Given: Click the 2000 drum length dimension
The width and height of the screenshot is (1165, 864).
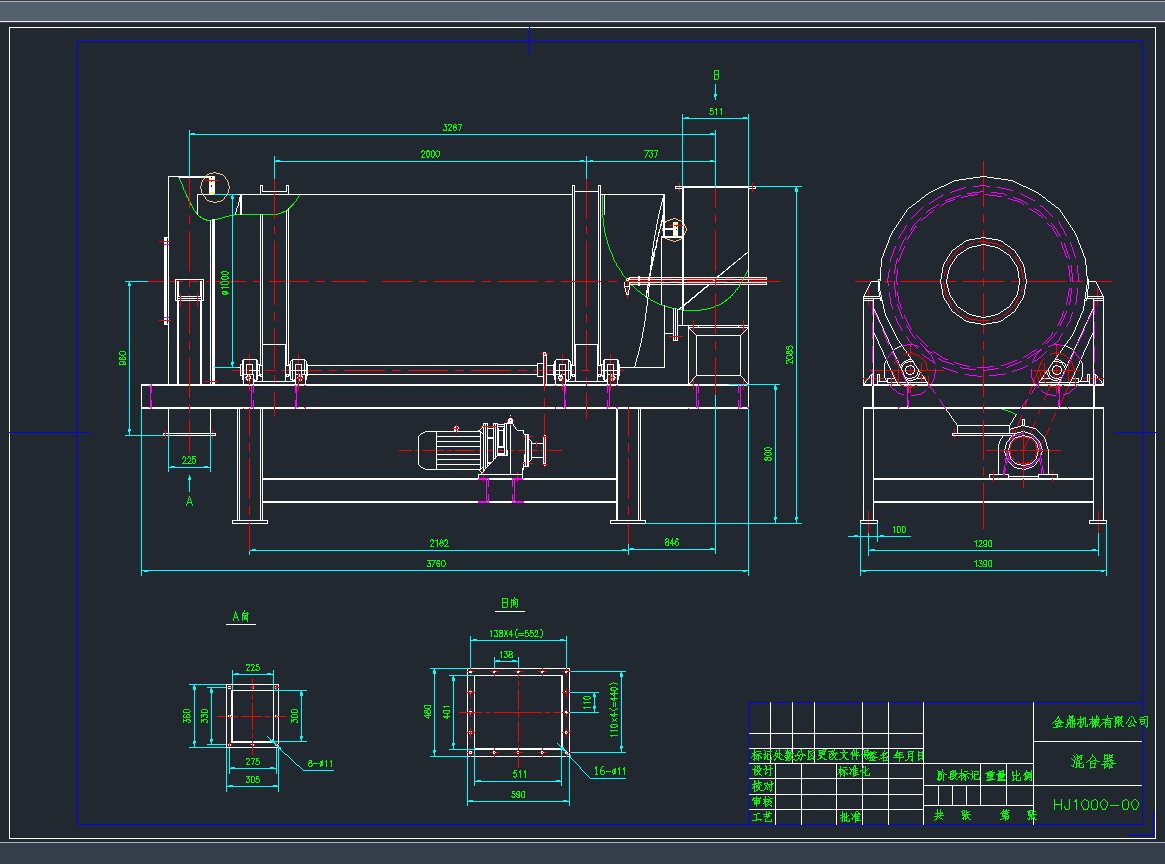Looking at the screenshot, I should 430,154.
